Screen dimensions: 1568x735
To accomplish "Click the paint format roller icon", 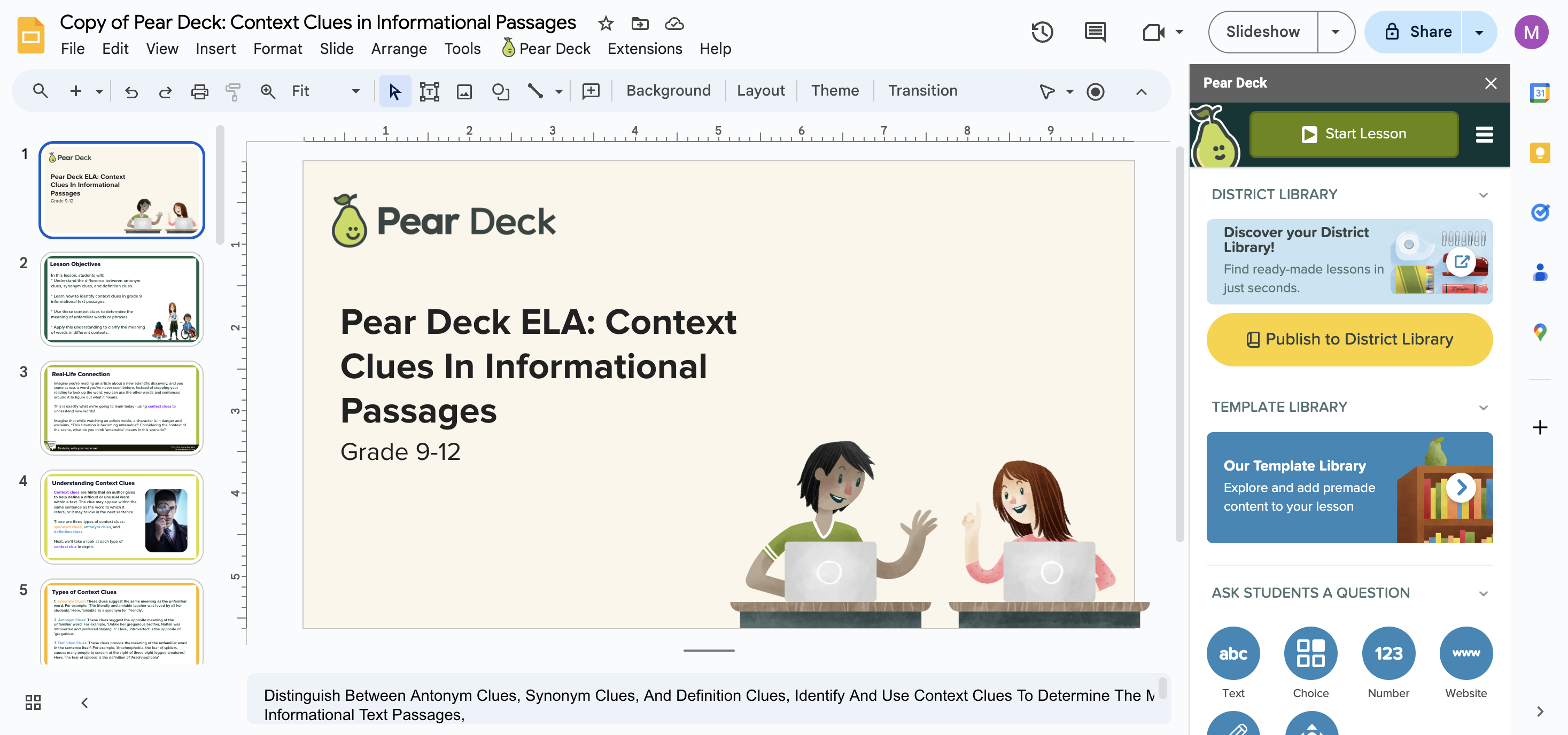I will click(x=233, y=91).
